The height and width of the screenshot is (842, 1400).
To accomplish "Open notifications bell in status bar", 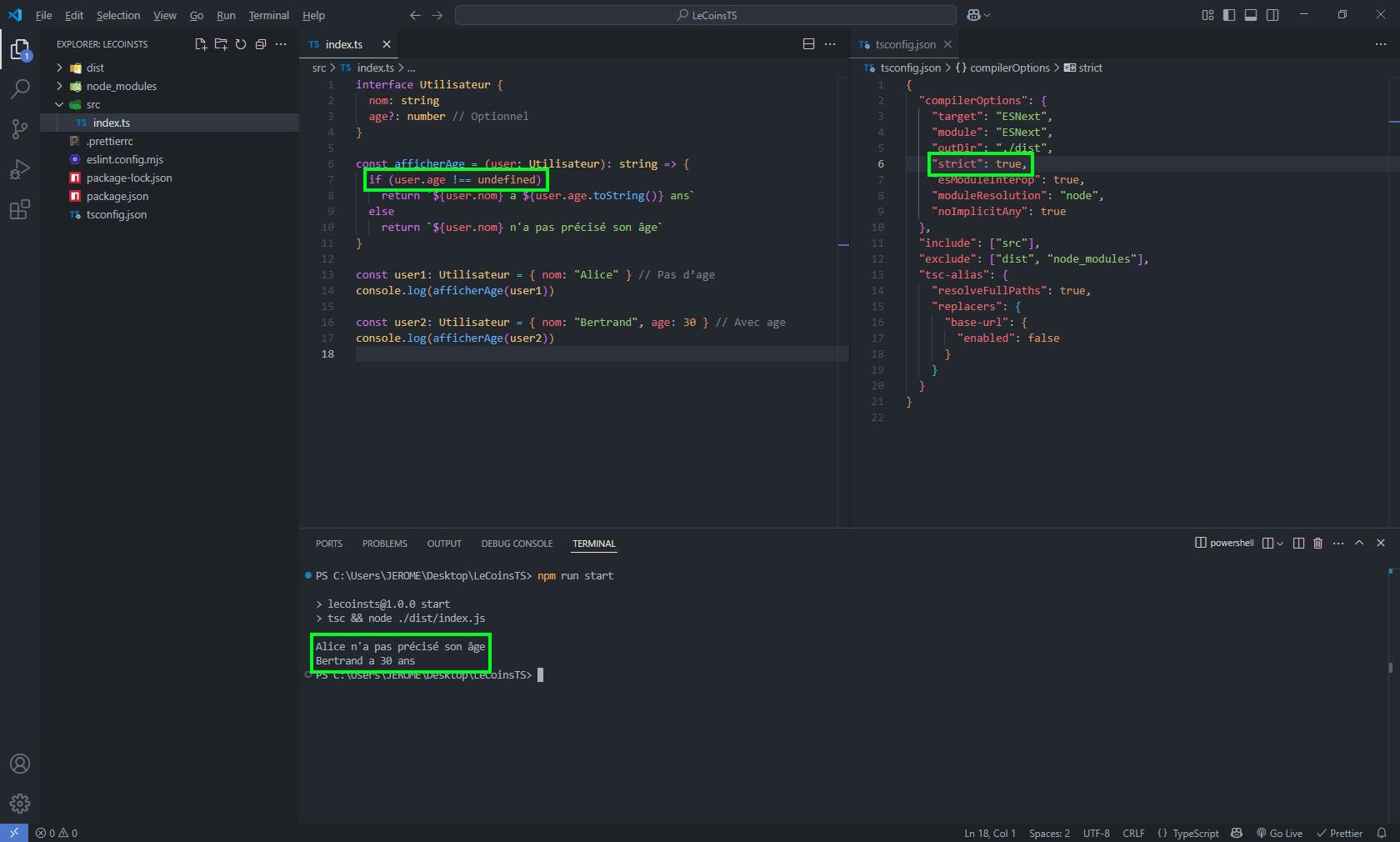I will (x=1382, y=833).
